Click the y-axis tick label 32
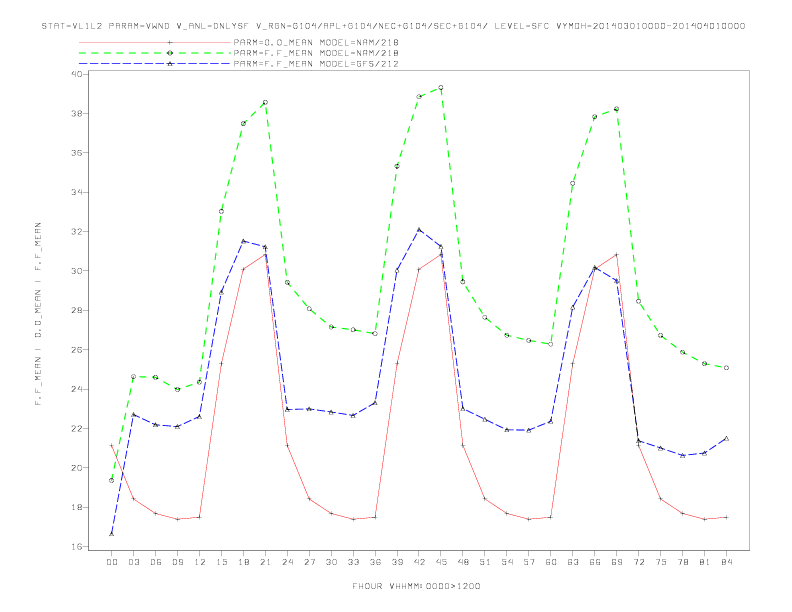This screenshot has height=612, width=792. (x=77, y=231)
